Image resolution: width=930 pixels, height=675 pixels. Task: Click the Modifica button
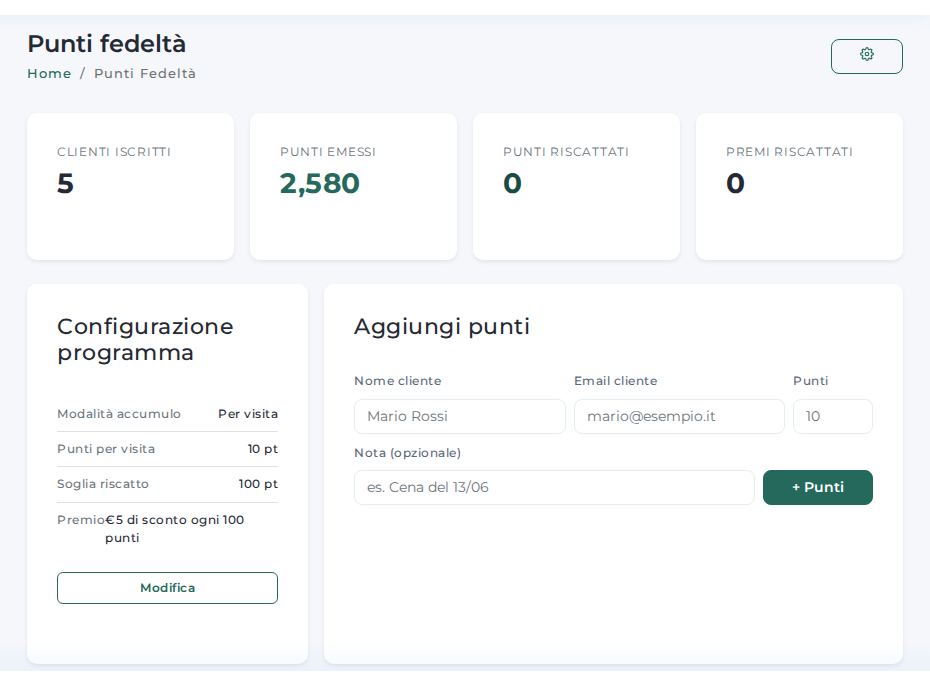[x=167, y=588]
